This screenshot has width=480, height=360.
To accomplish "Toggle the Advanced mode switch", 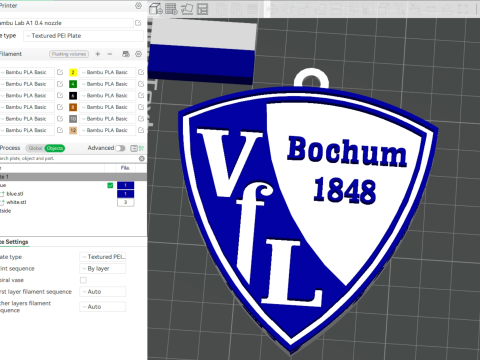I will coord(120,148).
